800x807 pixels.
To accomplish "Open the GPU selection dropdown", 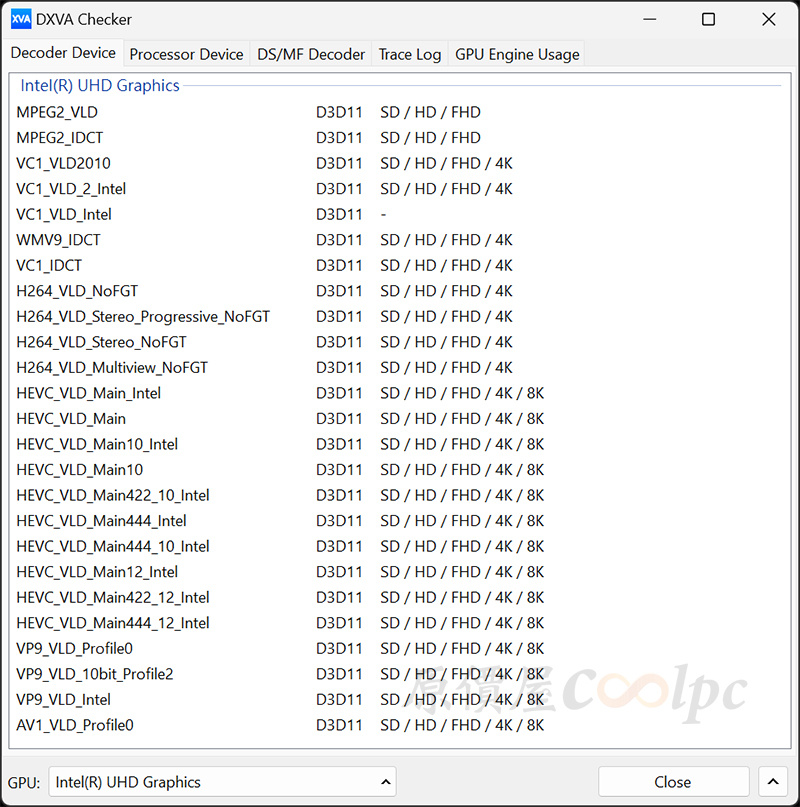I will point(222,782).
